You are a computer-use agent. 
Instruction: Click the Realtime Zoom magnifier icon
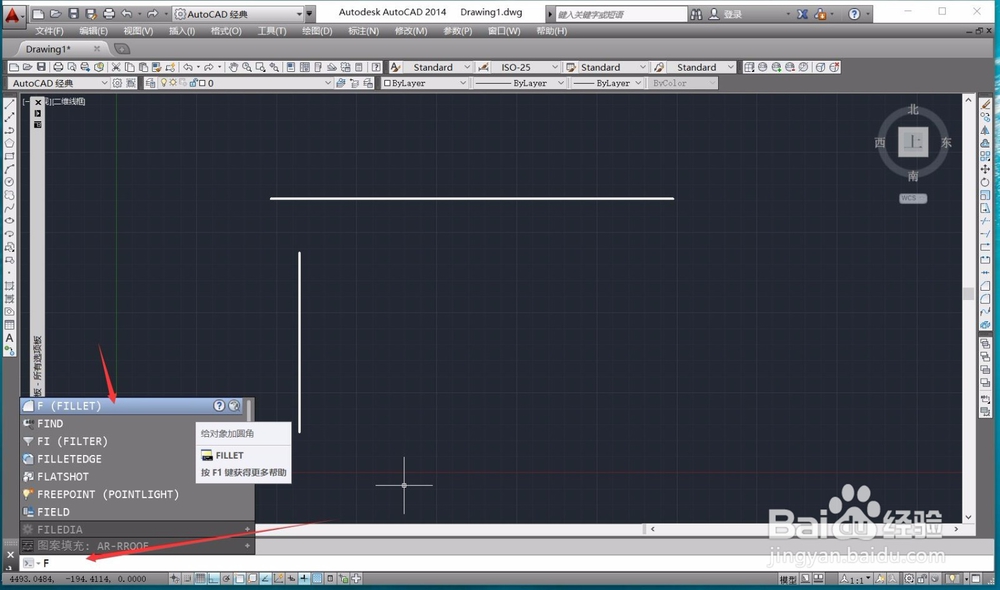coord(247,67)
